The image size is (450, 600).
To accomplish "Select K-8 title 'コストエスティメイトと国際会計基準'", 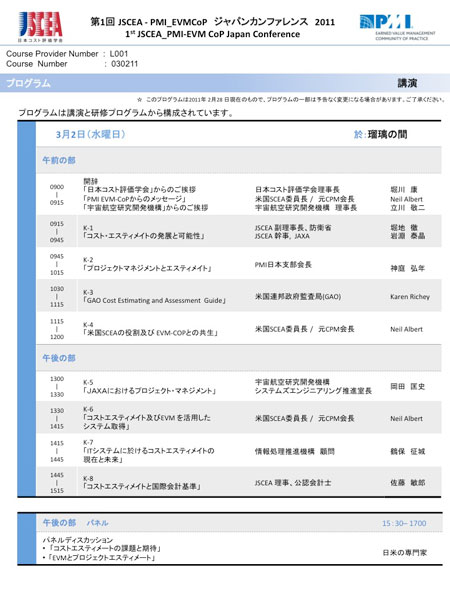I will click(x=142, y=487).
